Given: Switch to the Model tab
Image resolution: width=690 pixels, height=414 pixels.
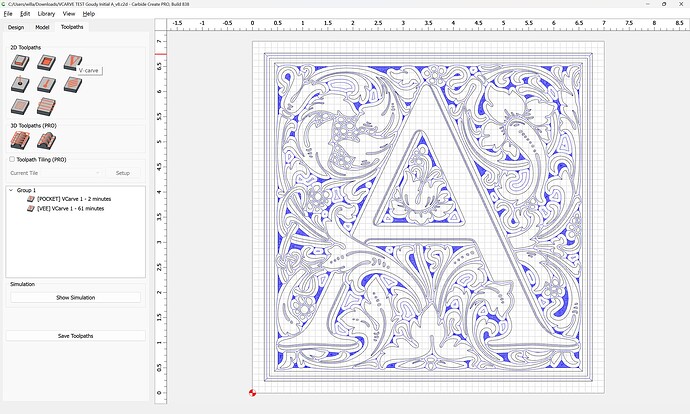Looking at the screenshot, I should [x=42, y=27].
